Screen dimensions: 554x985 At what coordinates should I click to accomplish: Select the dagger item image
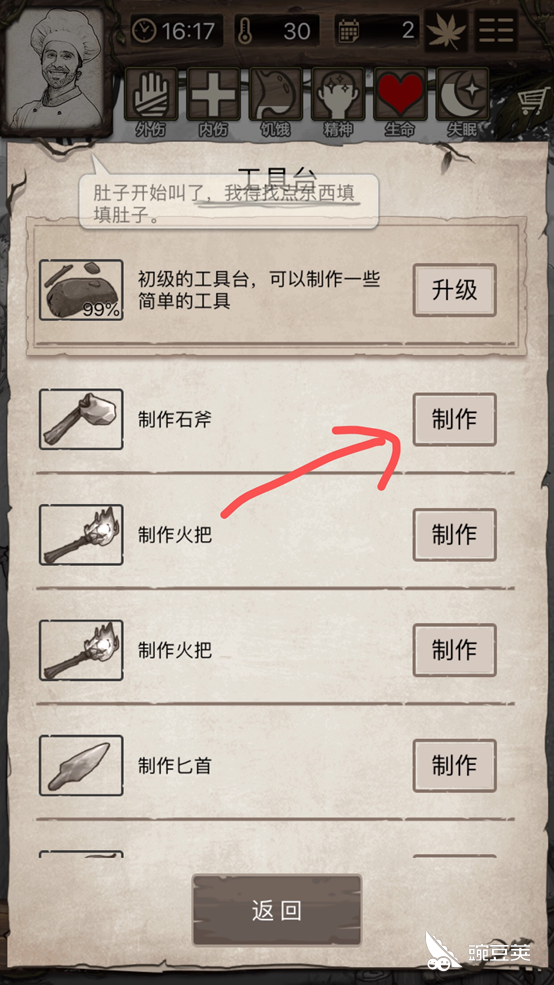[81, 766]
